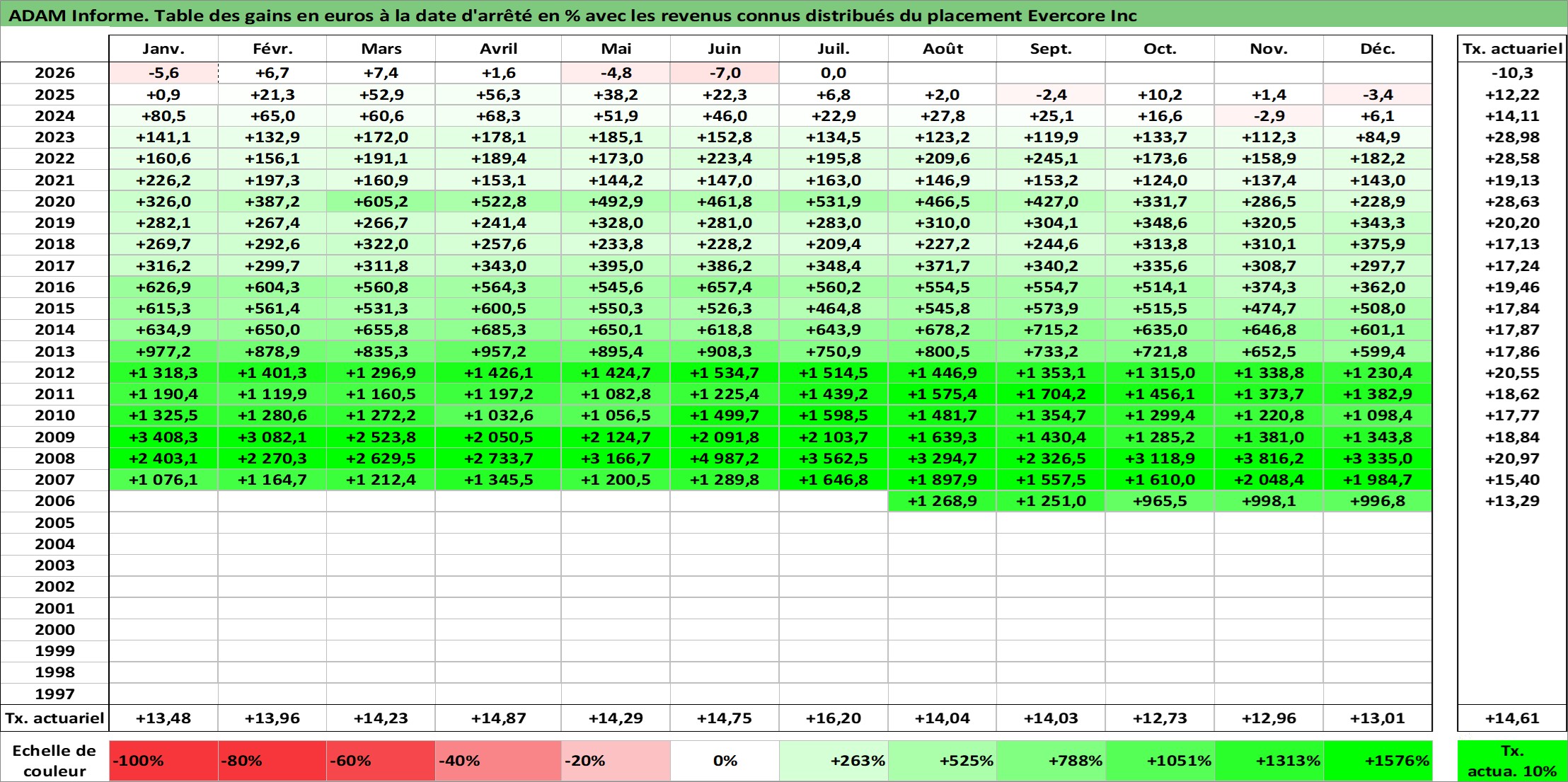Select cell +615,3 in the 2015 row
This screenshot has height=782, width=1568.
163,309
